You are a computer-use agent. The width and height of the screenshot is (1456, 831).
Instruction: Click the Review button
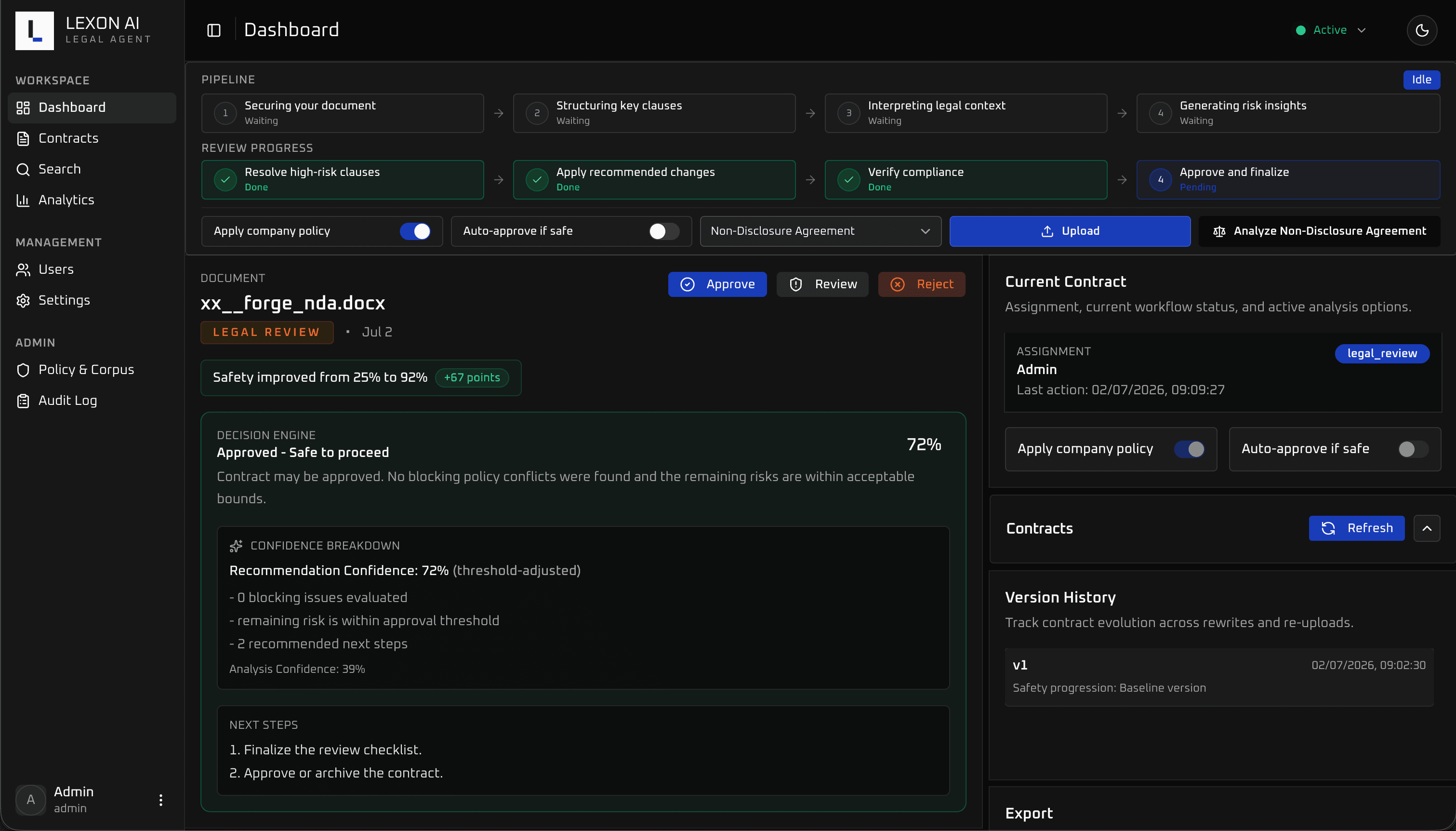(x=822, y=284)
